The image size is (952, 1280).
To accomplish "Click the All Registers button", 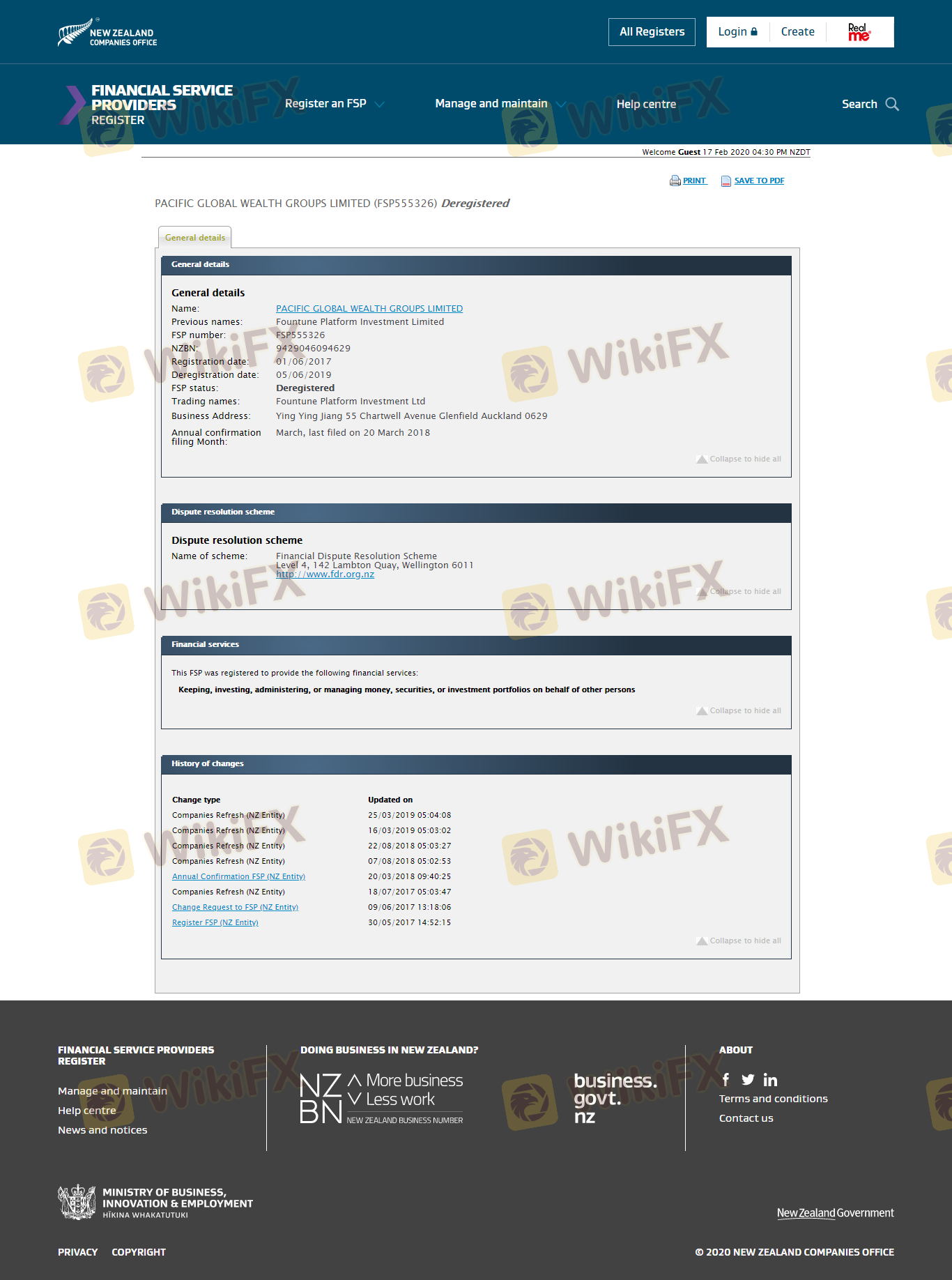I will pyautogui.click(x=652, y=32).
